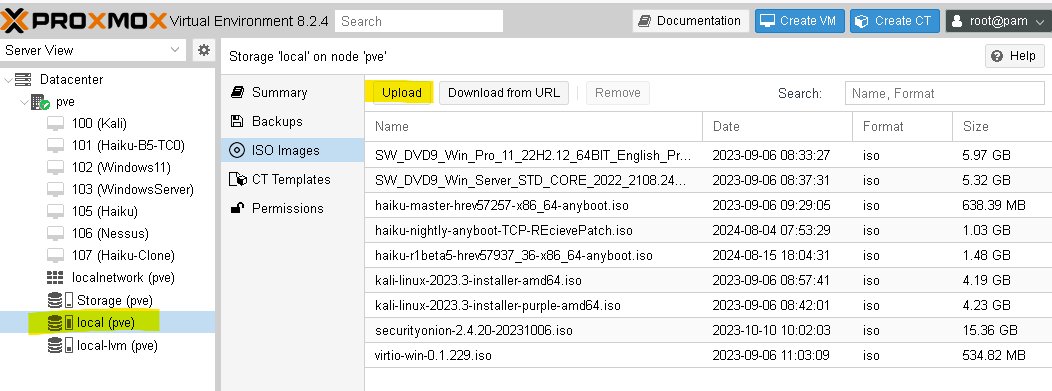
Task: Click the Remove button
Action: [617, 93]
